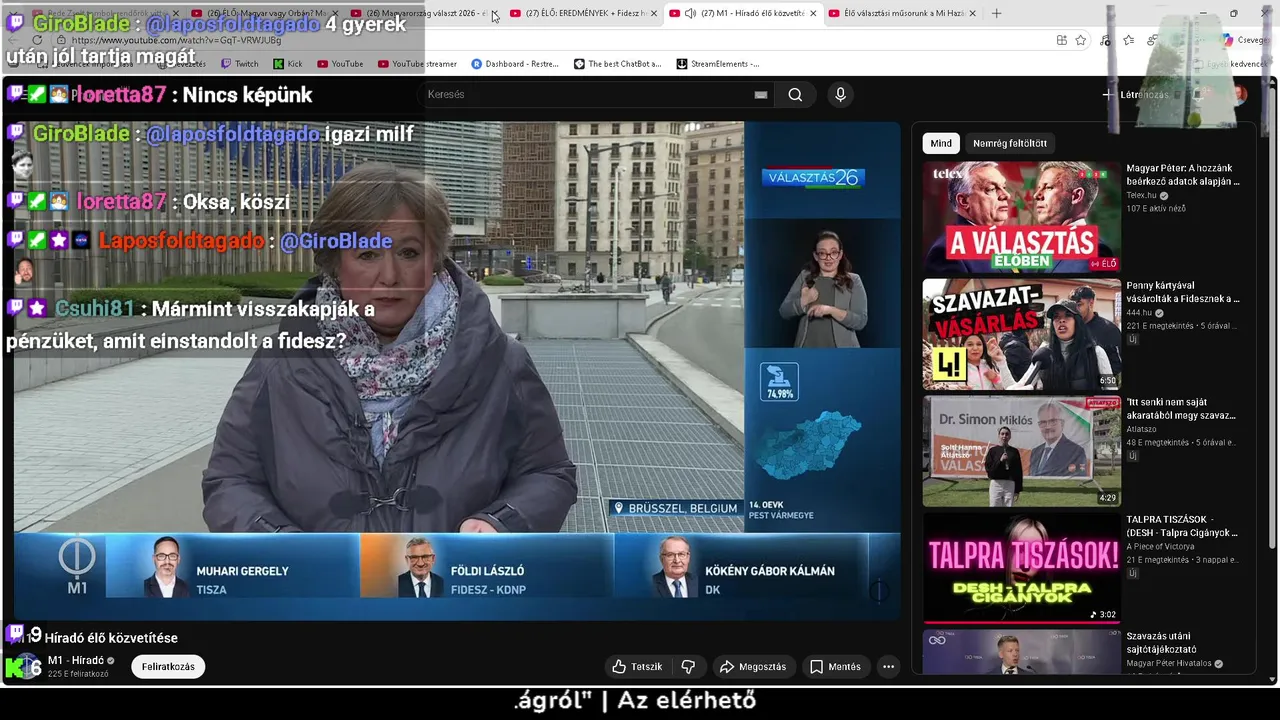Open the TALPRA TISZÁSOK video thumbnail
Screen dimensions: 1280x720
click(x=1021, y=568)
